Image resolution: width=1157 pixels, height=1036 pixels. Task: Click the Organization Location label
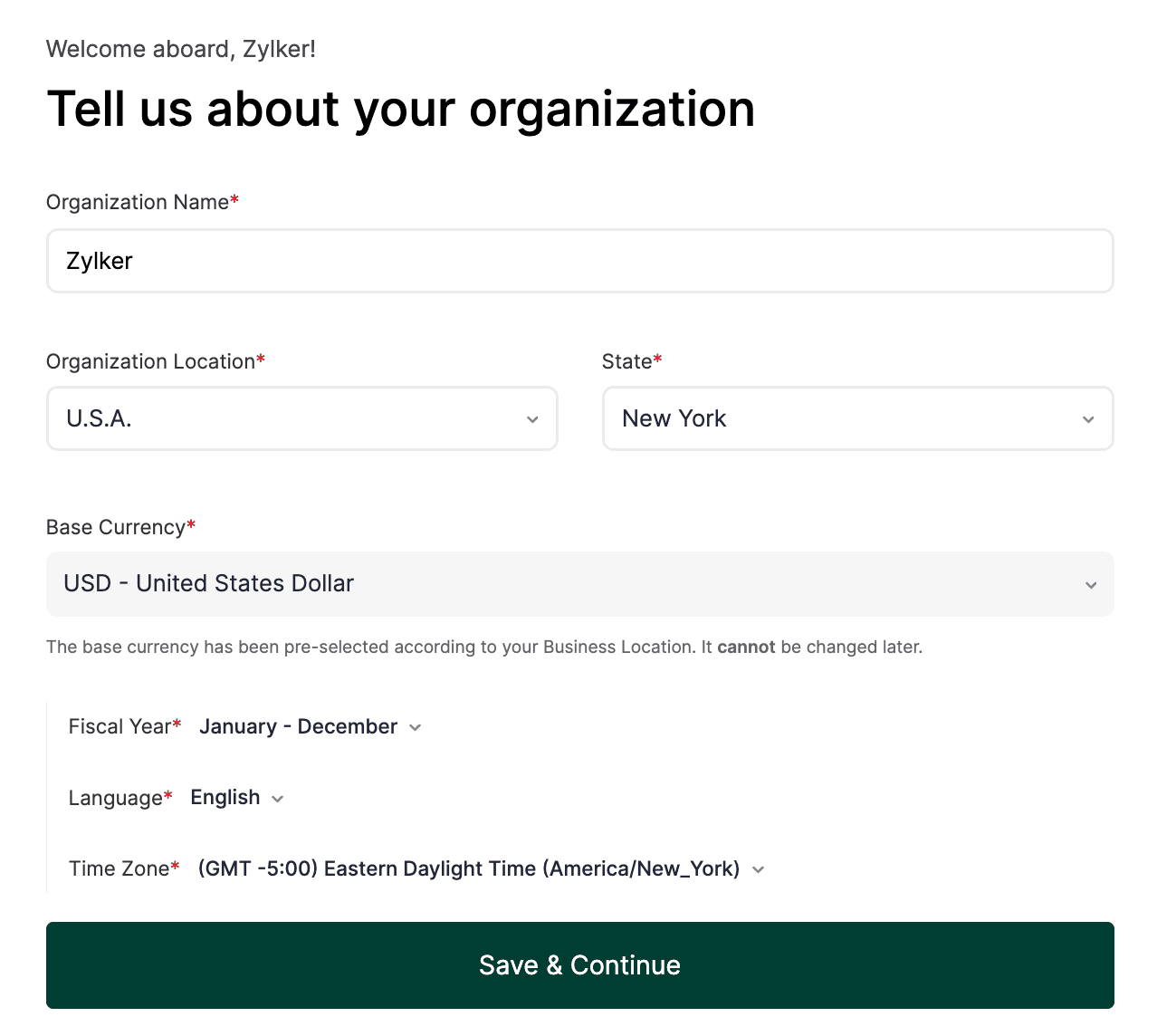click(156, 361)
